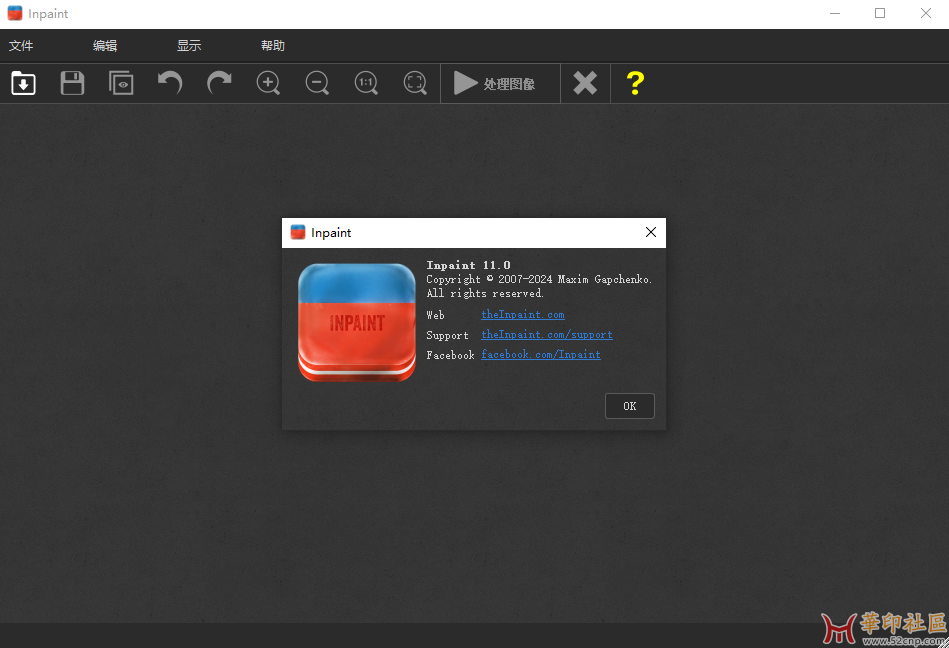Click the Zoom in magnifier icon
The width and height of the screenshot is (949, 648).
coord(268,83)
